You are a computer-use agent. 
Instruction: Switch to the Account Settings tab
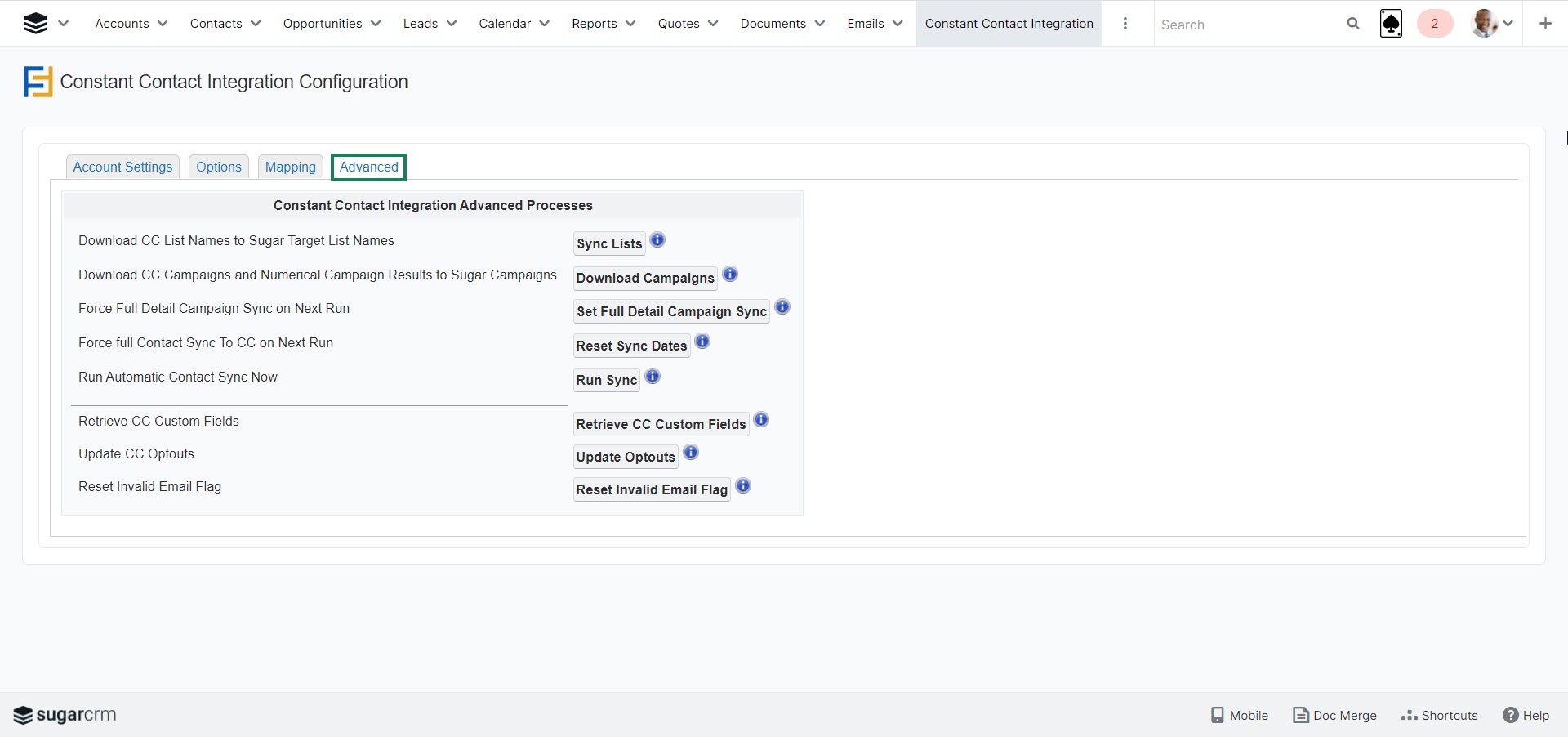coord(122,167)
